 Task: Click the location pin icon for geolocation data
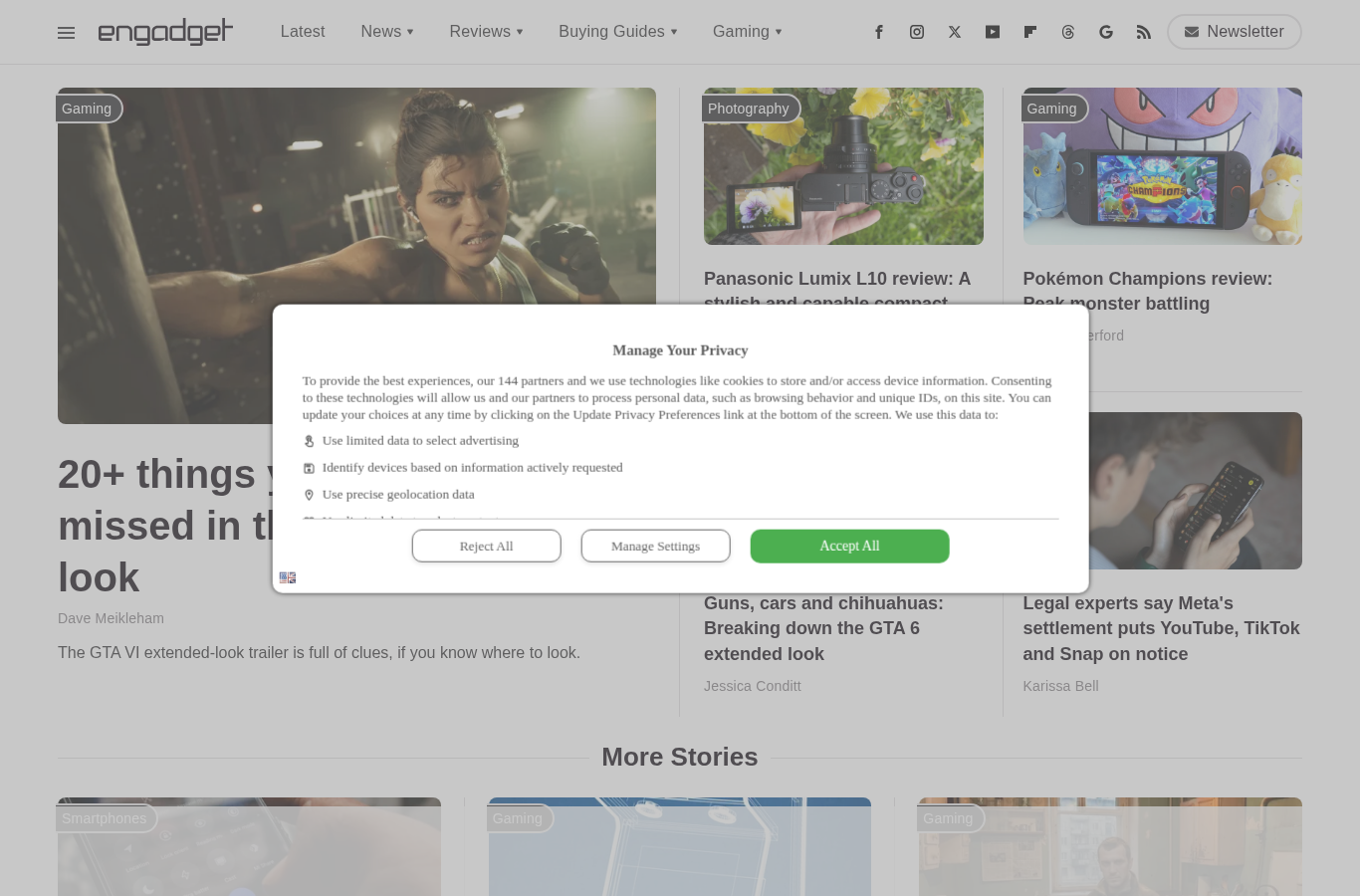tap(309, 495)
